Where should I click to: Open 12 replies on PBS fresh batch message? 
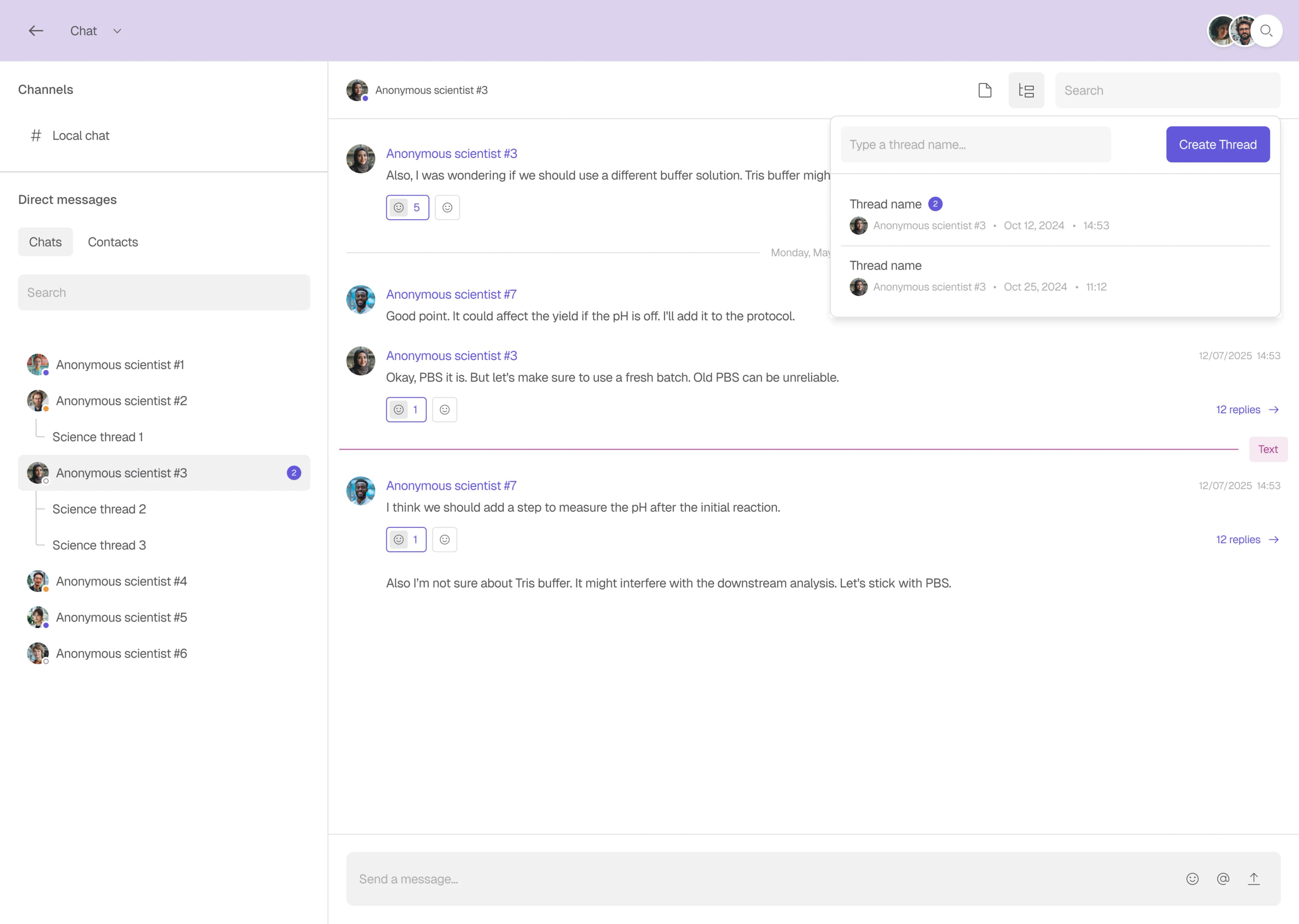(1247, 410)
